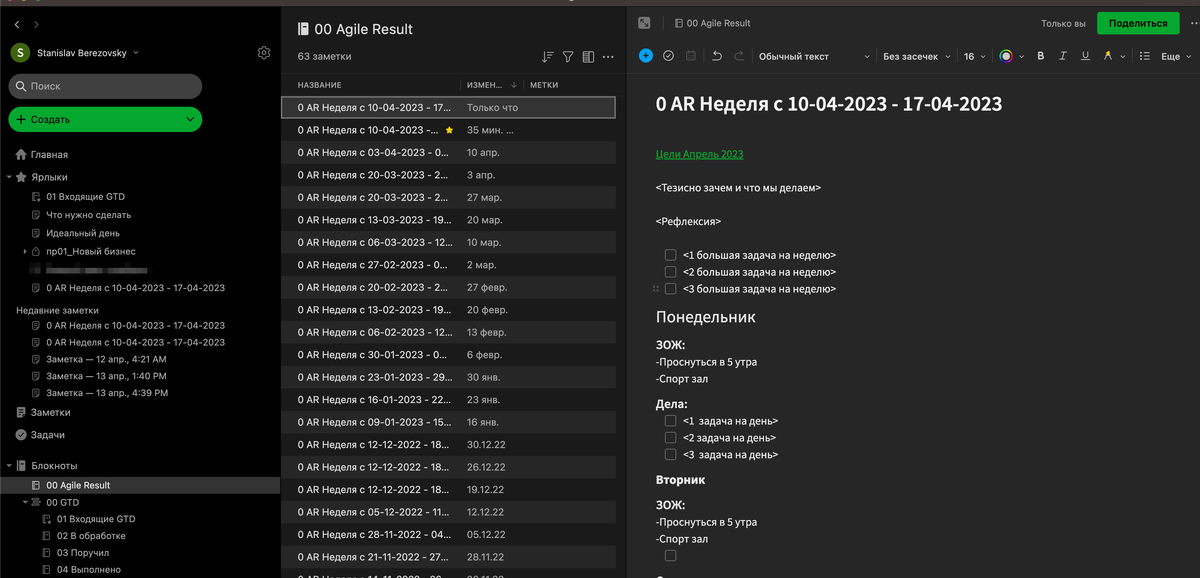Toggle underline formatting
The width and height of the screenshot is (1200, 578).
click(x=1086, y=56)
